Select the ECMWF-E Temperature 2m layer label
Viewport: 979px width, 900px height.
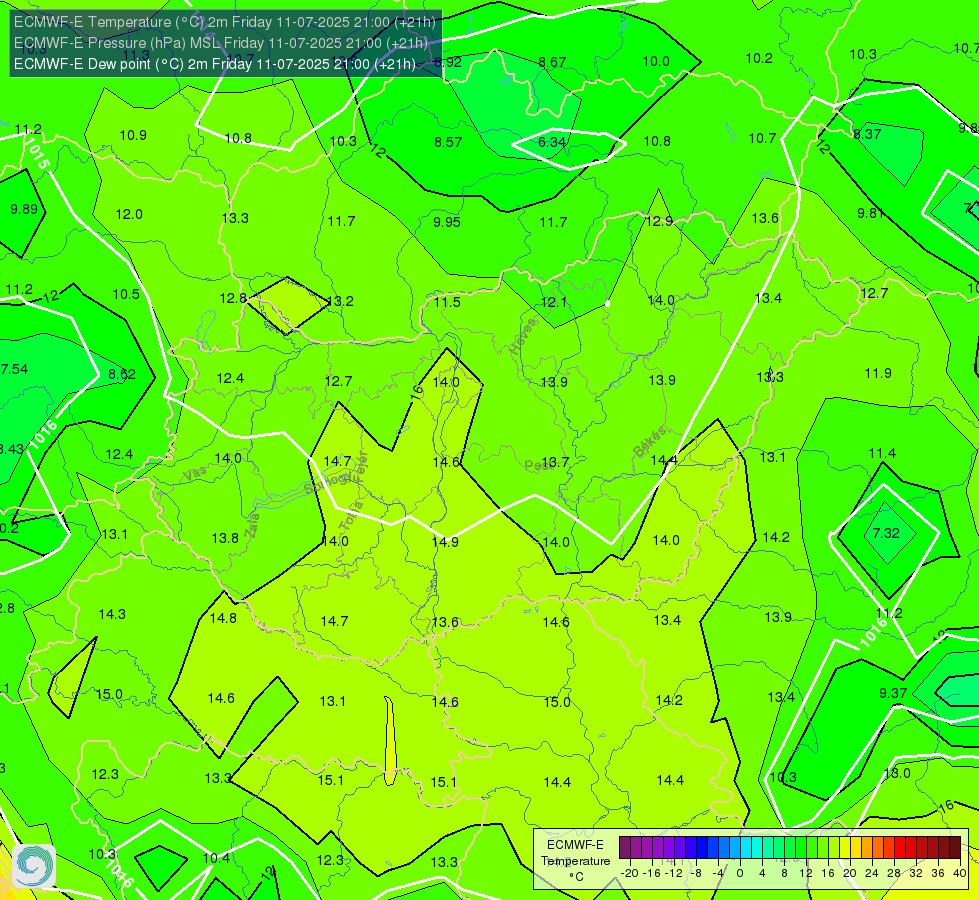(225, 22)
